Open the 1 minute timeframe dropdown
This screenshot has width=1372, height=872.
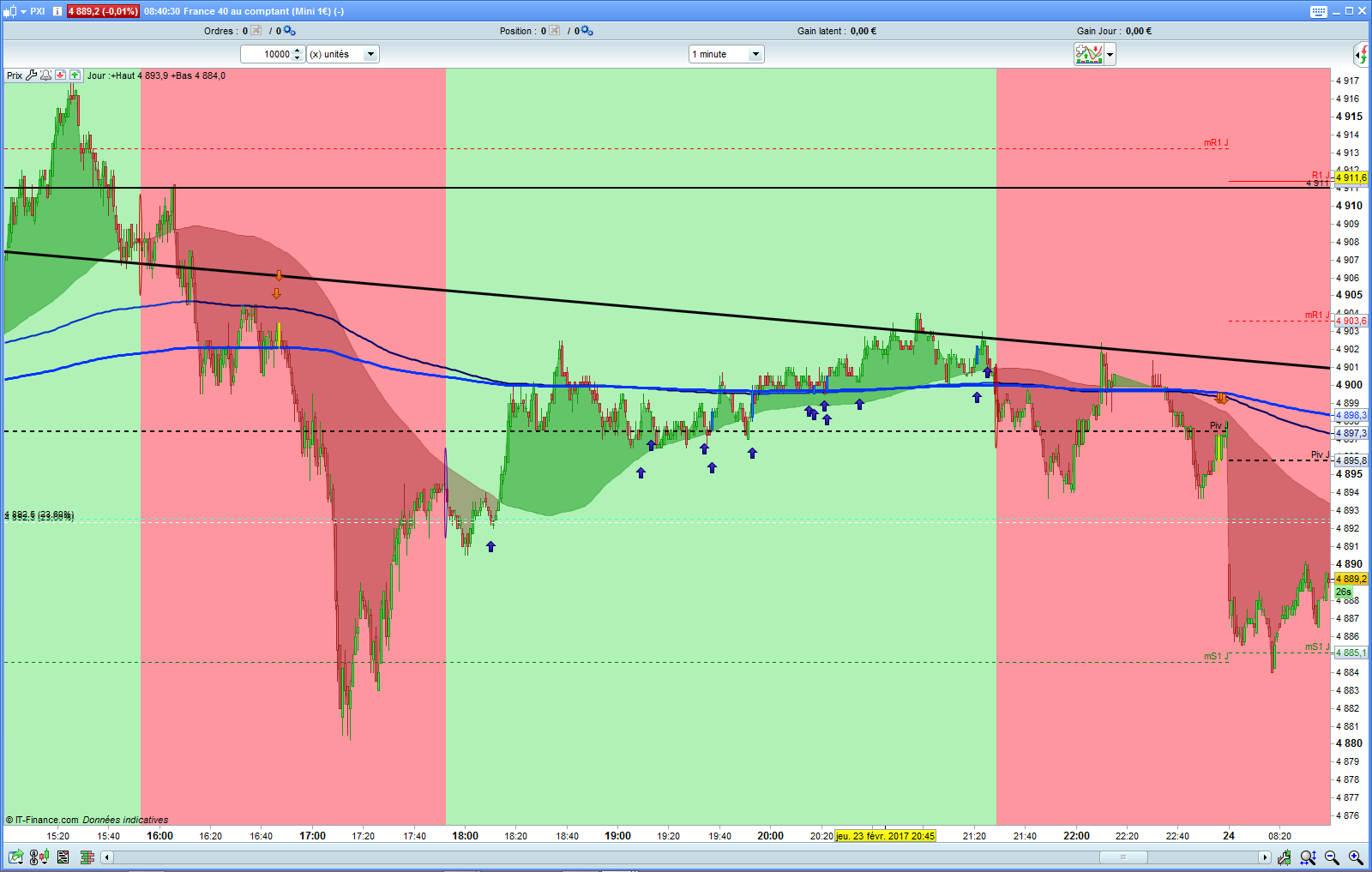(x=726, y=54)
